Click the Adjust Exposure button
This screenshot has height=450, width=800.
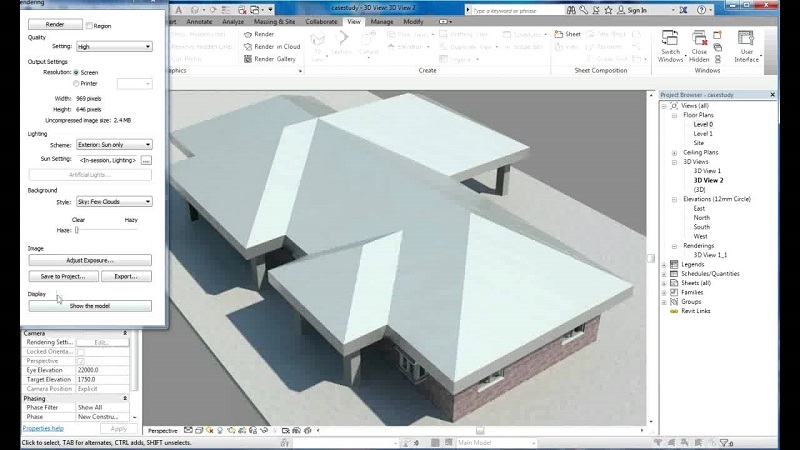point(90,260)
